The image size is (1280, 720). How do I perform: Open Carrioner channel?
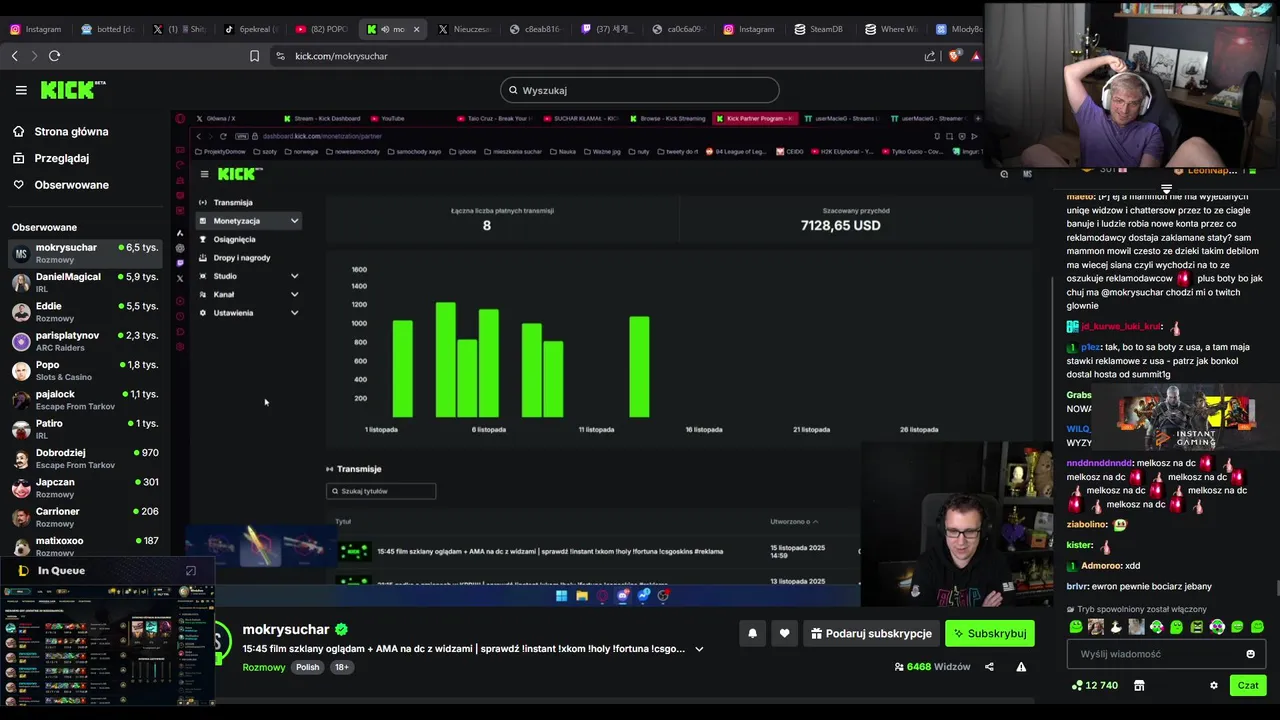pos(85,517)
